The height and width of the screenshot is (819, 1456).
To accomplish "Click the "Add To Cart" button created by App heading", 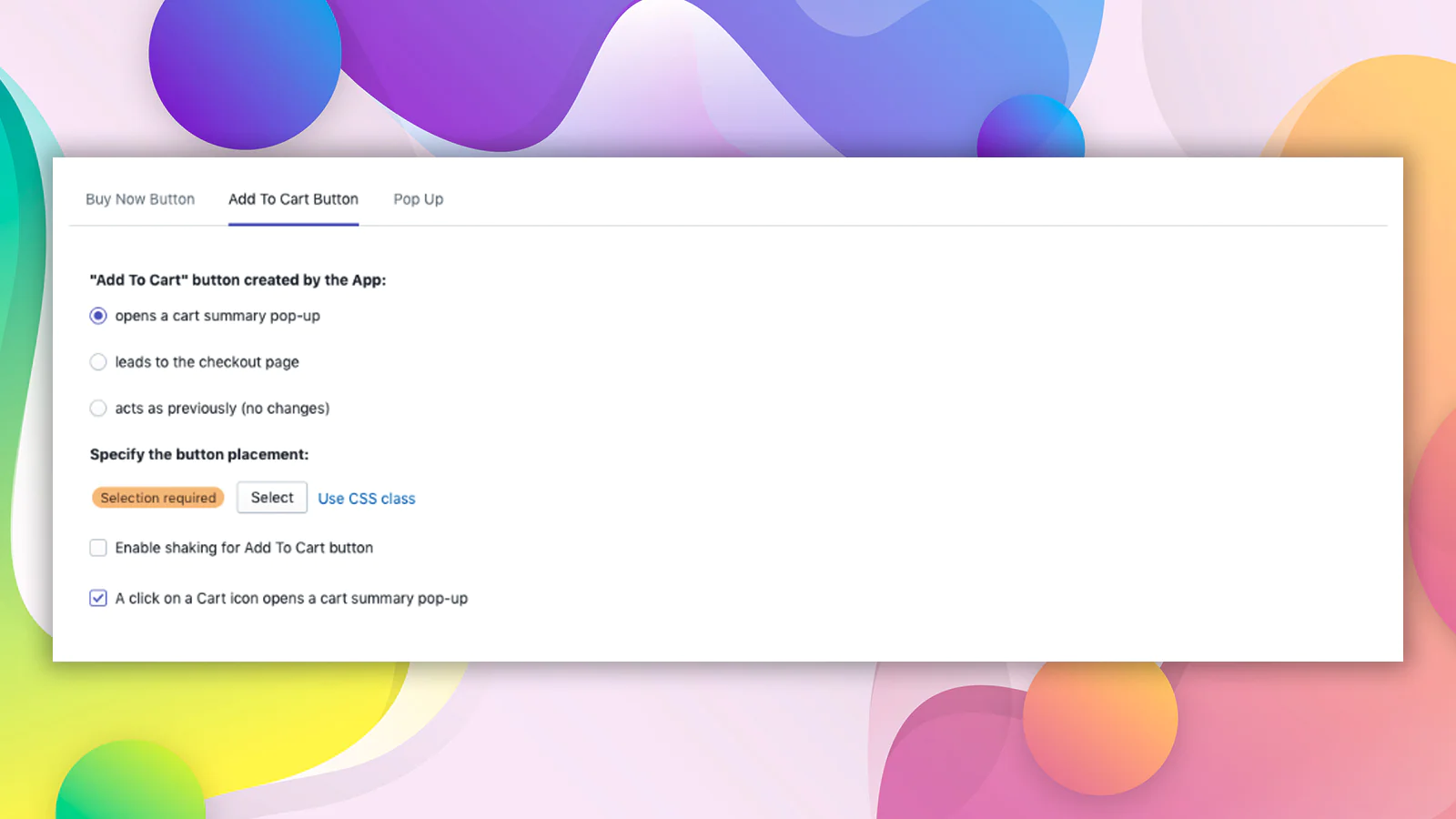I will click(238, 280).
